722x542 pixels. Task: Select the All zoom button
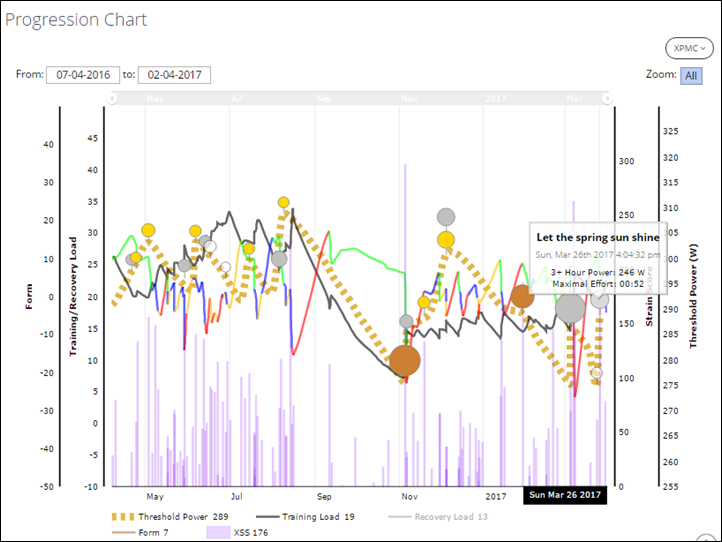[x=691, y=76]
